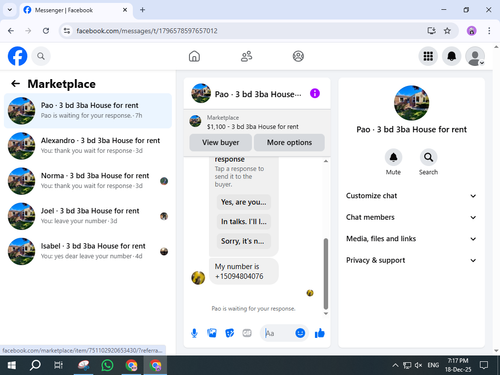Choose the 'Yes, are you...' quick reply
This screenshot has height=375, width=500.
[x=244, y=202]
